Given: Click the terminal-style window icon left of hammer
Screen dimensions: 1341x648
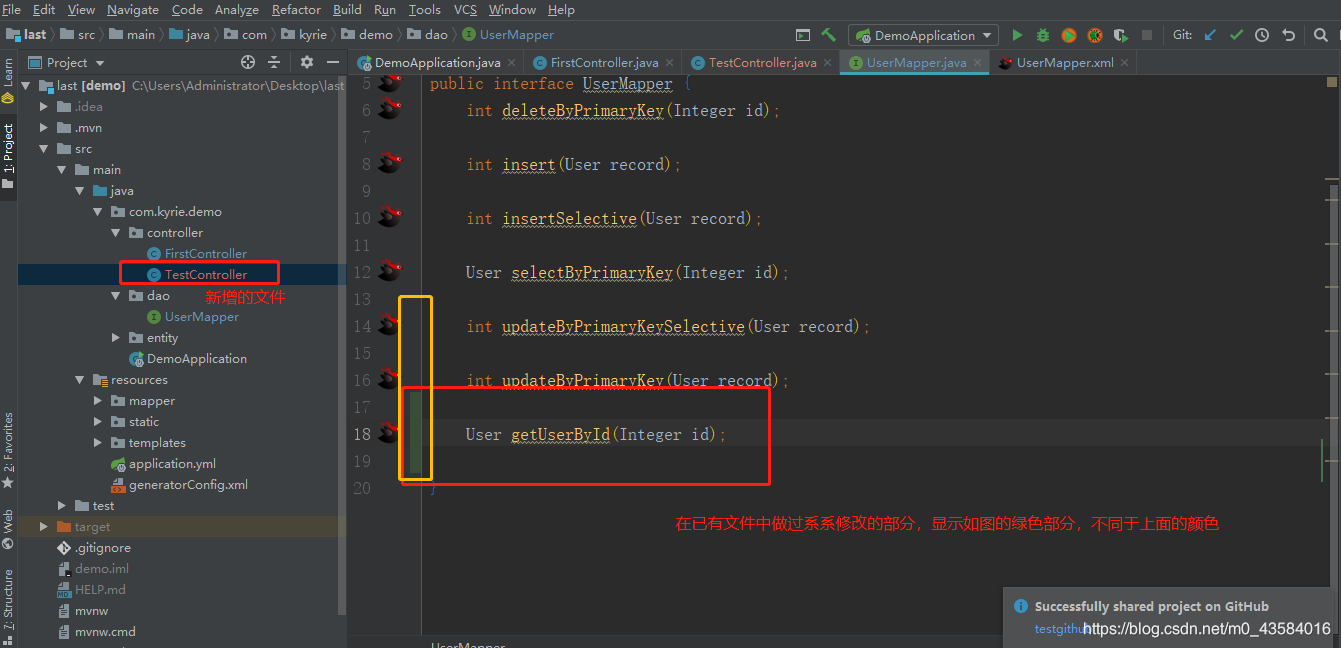Looking at the screenshot, I should point(803,35).
